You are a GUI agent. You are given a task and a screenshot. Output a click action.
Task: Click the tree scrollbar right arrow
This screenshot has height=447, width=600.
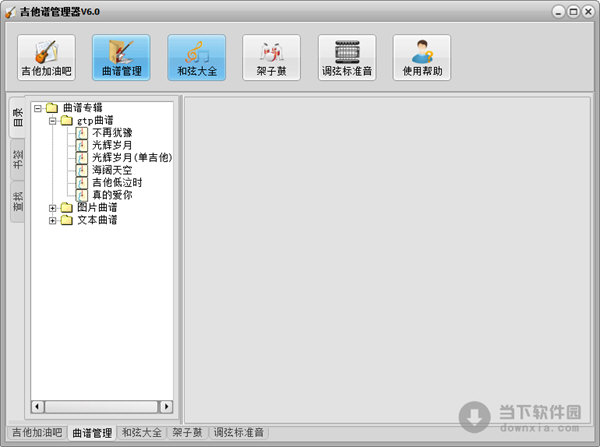pos(166,406)
